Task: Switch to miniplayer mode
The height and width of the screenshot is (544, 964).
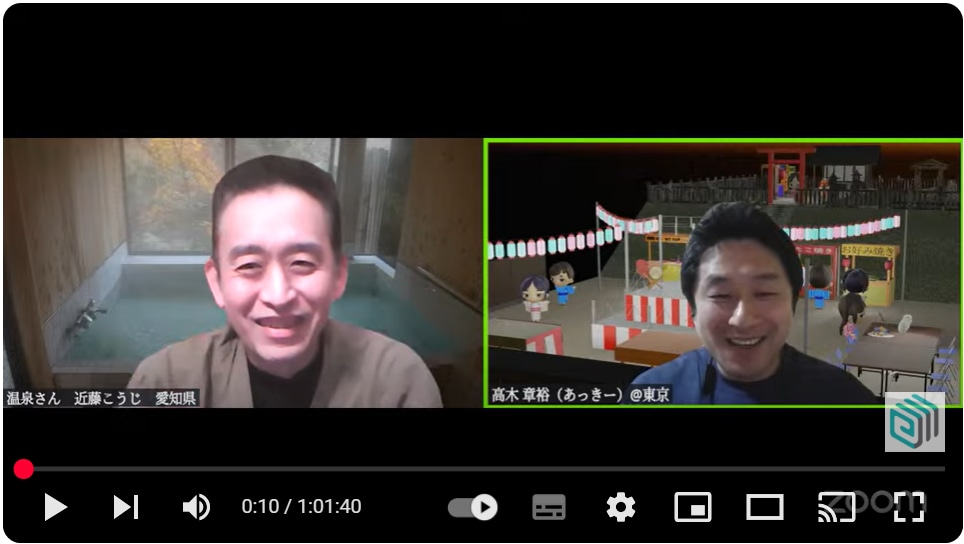Action: coord(693,507)
